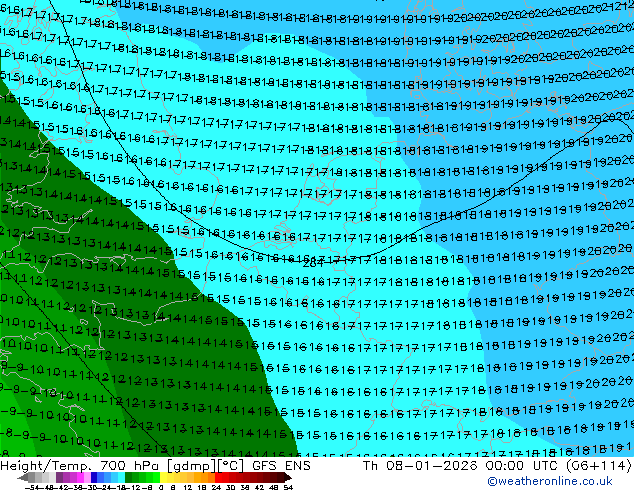The height and width of the screenshot is (490, 634).
Task: Click the ENS ensemble label
Action: (298, 466)
